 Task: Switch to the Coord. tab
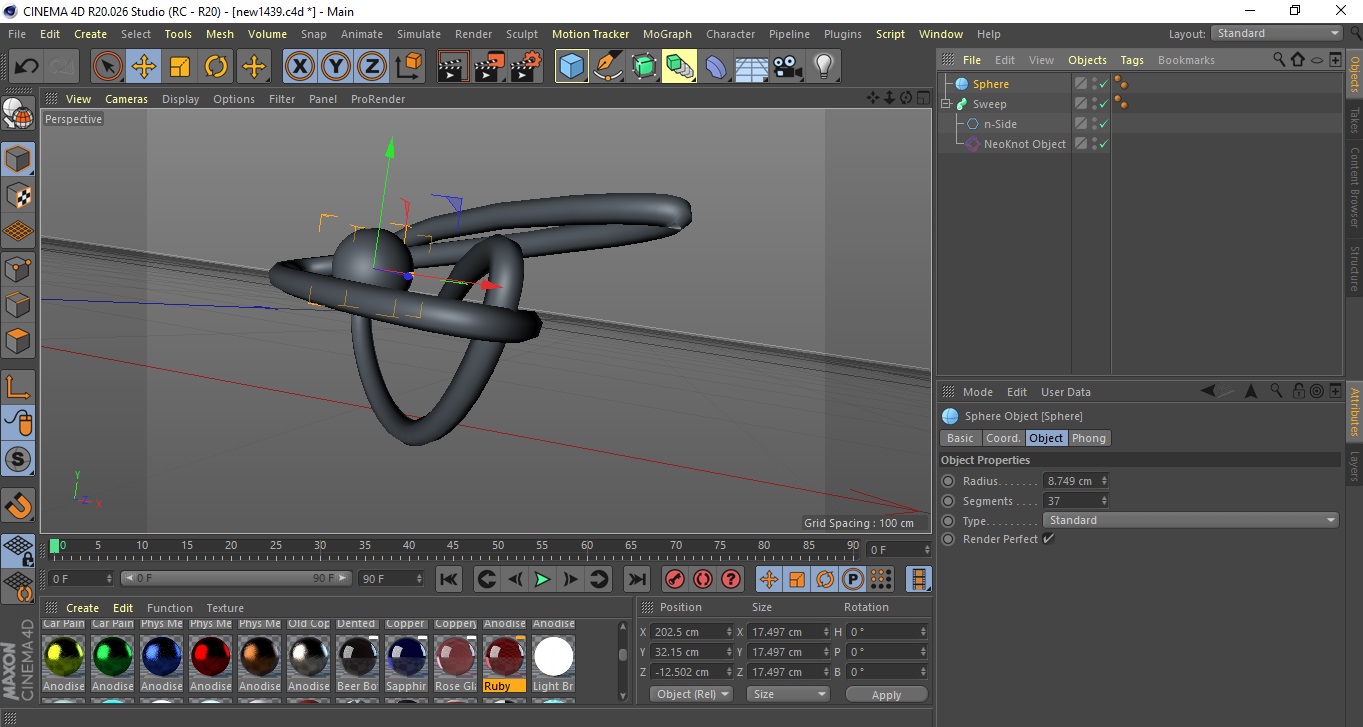coord(1003,438)
